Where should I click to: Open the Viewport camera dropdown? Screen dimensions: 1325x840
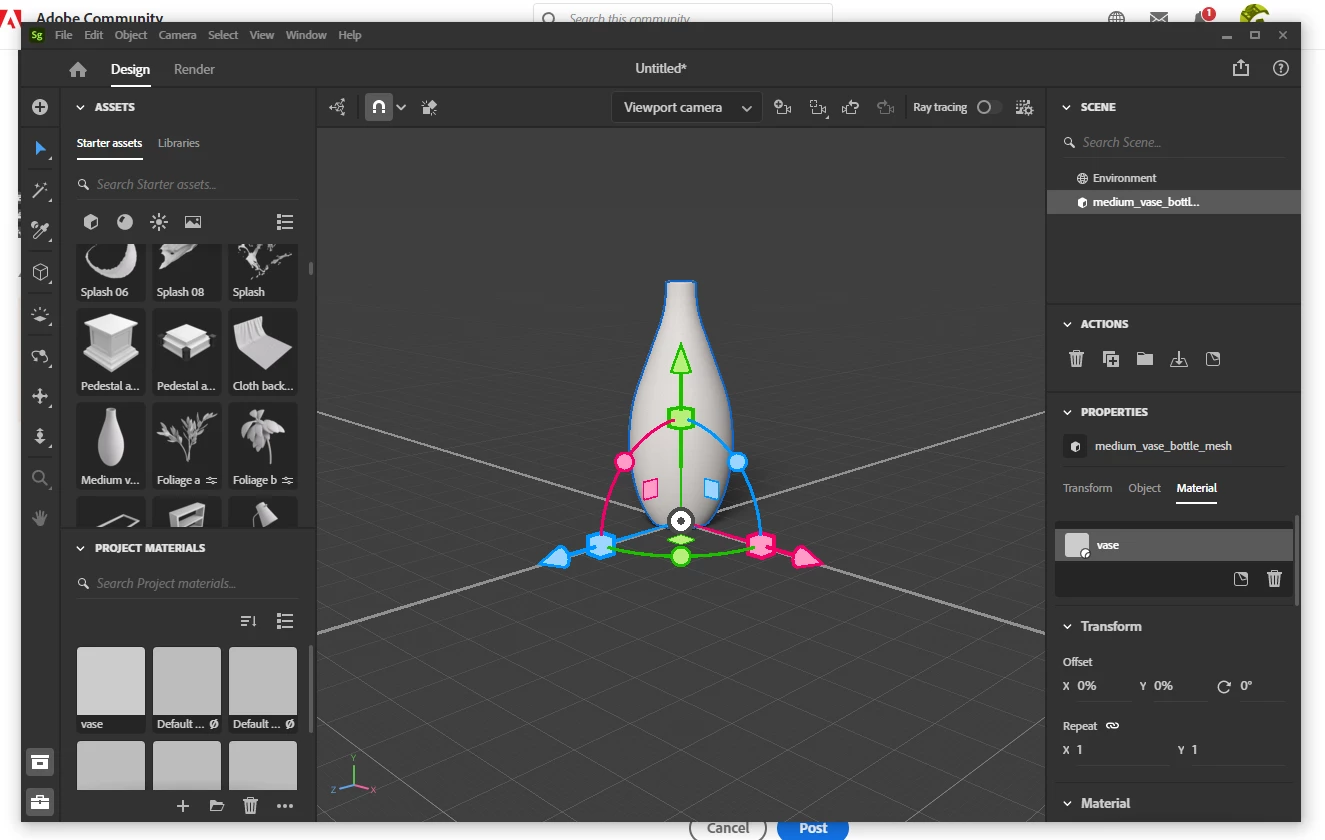click(x=686, y=107)
